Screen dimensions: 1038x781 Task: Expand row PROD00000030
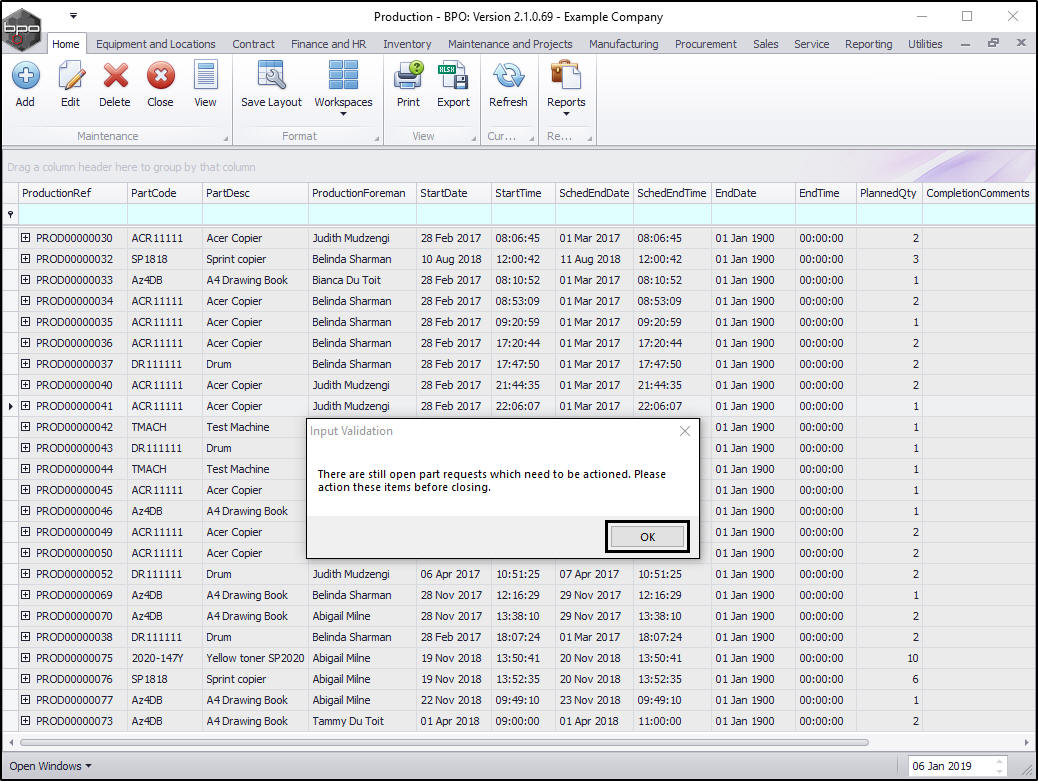[x=26, y=238]
